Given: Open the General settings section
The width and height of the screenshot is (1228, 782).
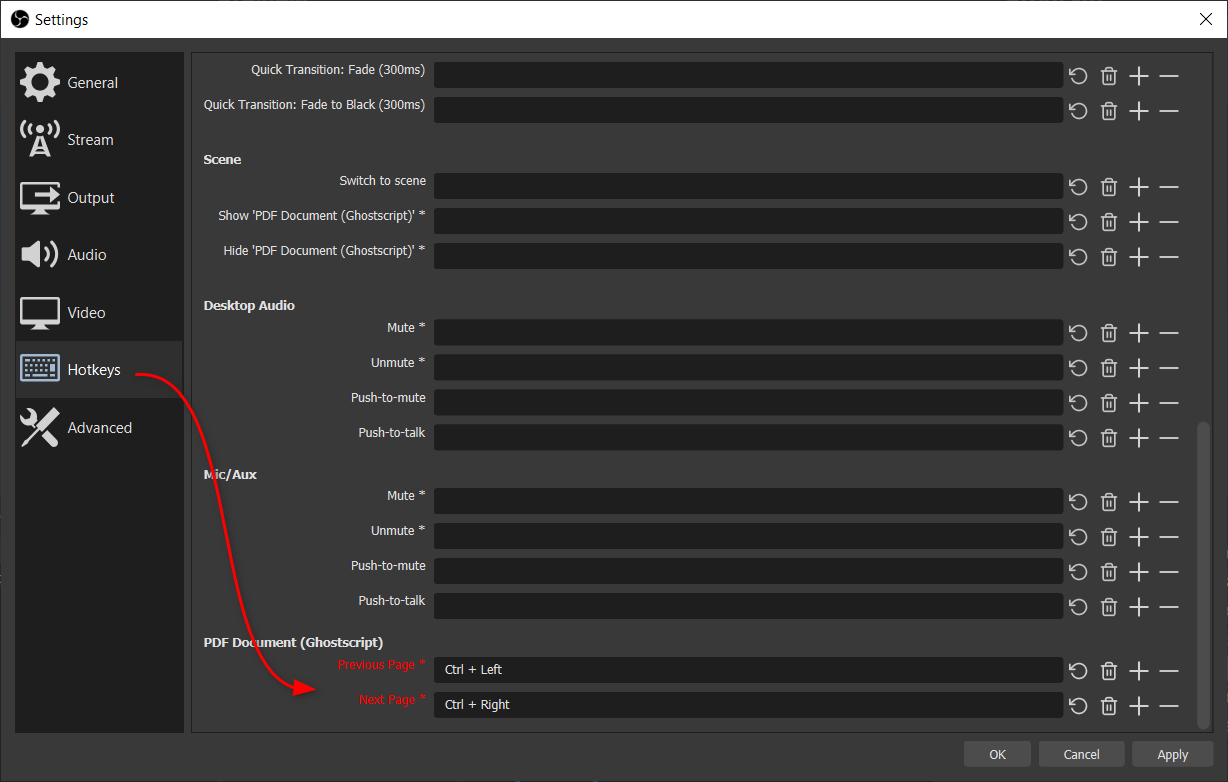Looking at the screenshot, I should click(x=91, y=82).
